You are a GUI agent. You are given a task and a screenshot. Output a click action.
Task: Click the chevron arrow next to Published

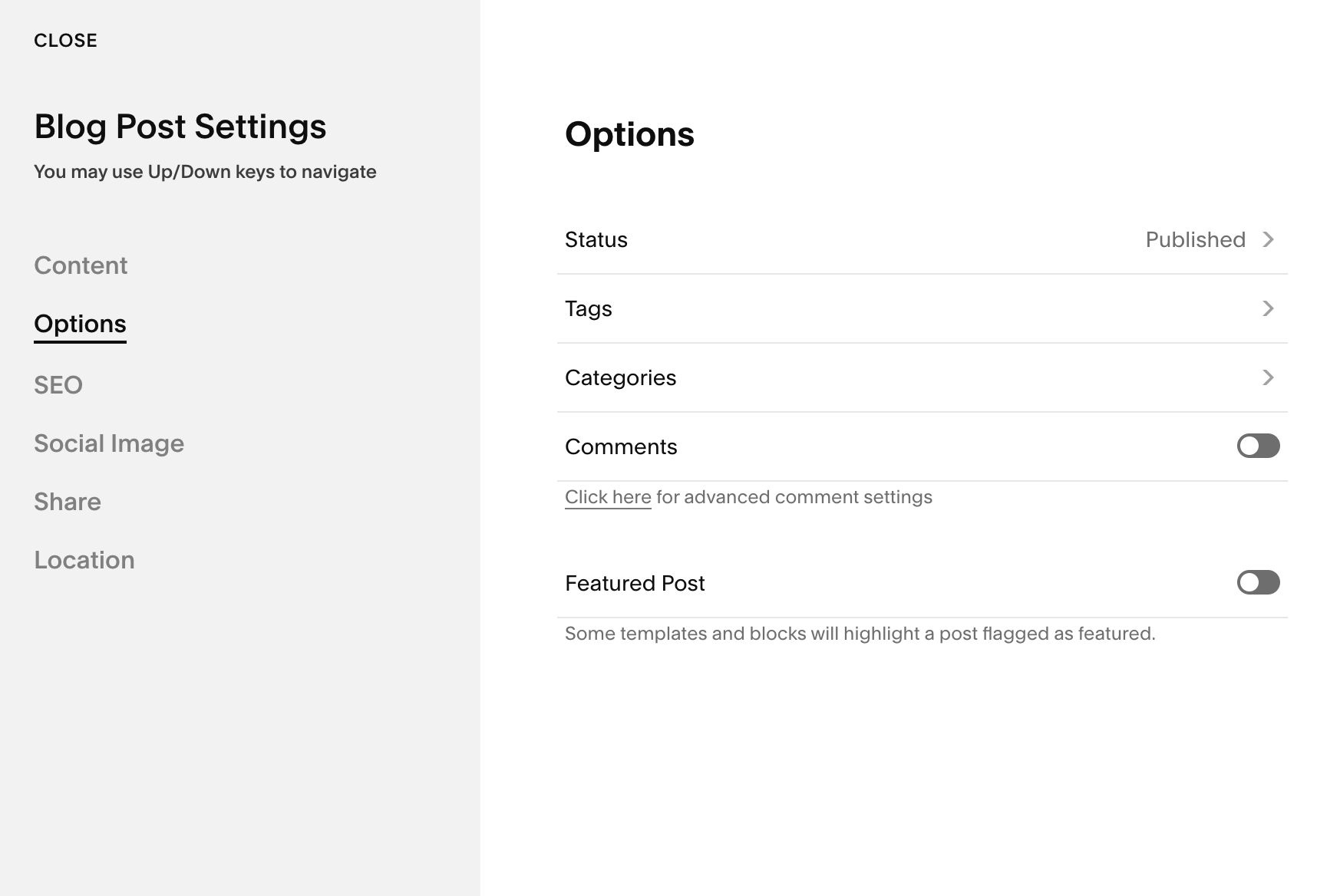click(1268, 239)
